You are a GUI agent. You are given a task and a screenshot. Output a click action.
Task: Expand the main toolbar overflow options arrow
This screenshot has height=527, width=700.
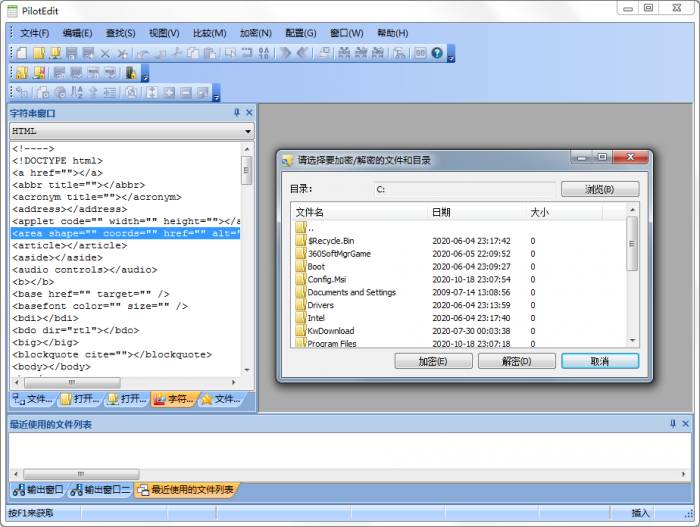(451, 56)
